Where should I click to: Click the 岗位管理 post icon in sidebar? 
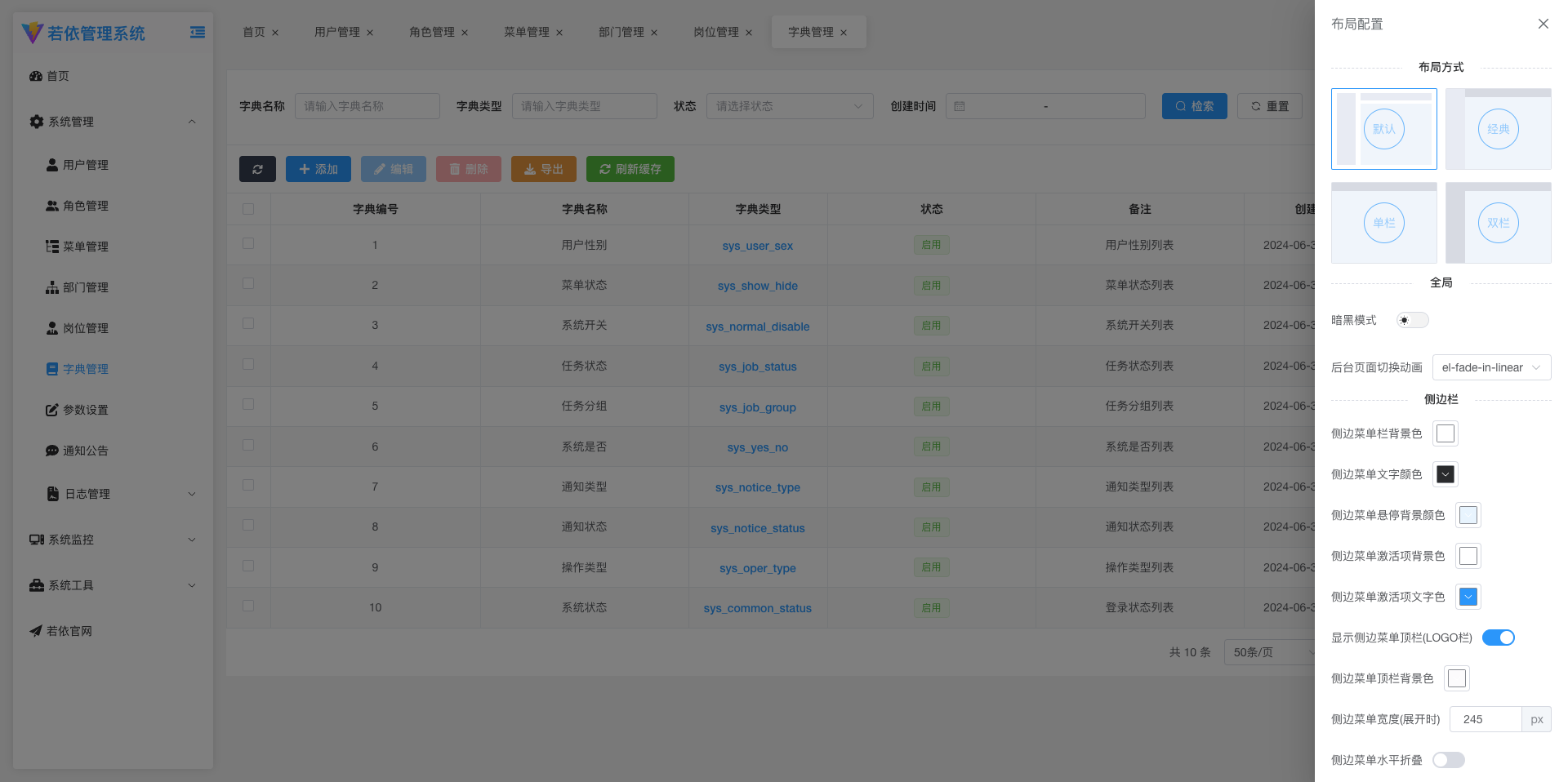coord(52,328)
